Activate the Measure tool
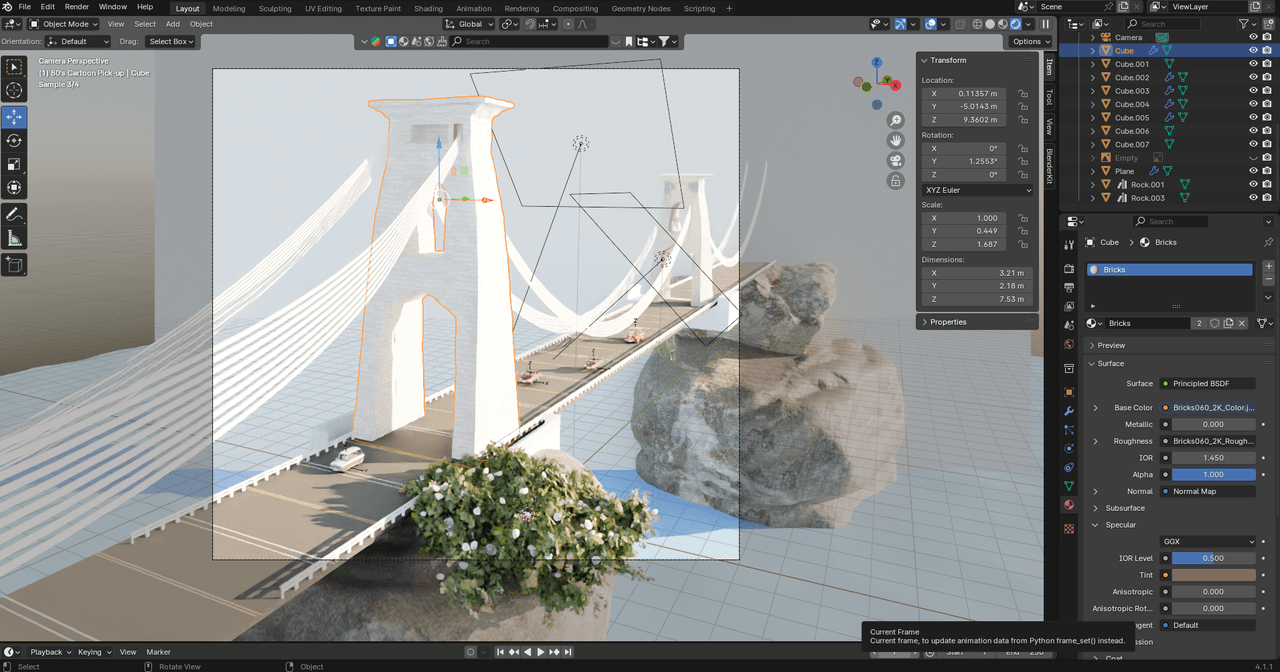This screenshot has width=1280, height=672. coord(14,238)
